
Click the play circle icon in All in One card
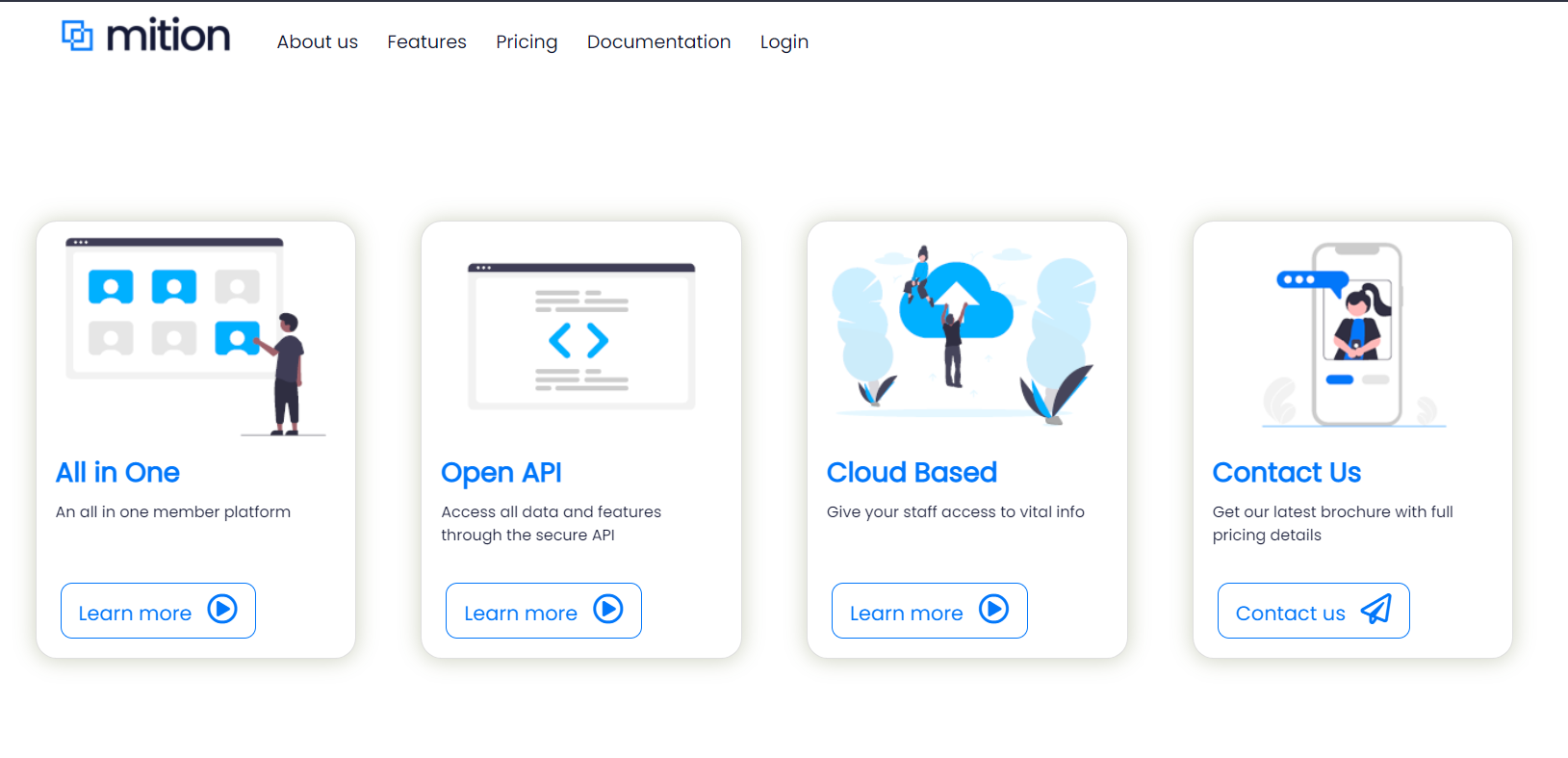point(222,609)
